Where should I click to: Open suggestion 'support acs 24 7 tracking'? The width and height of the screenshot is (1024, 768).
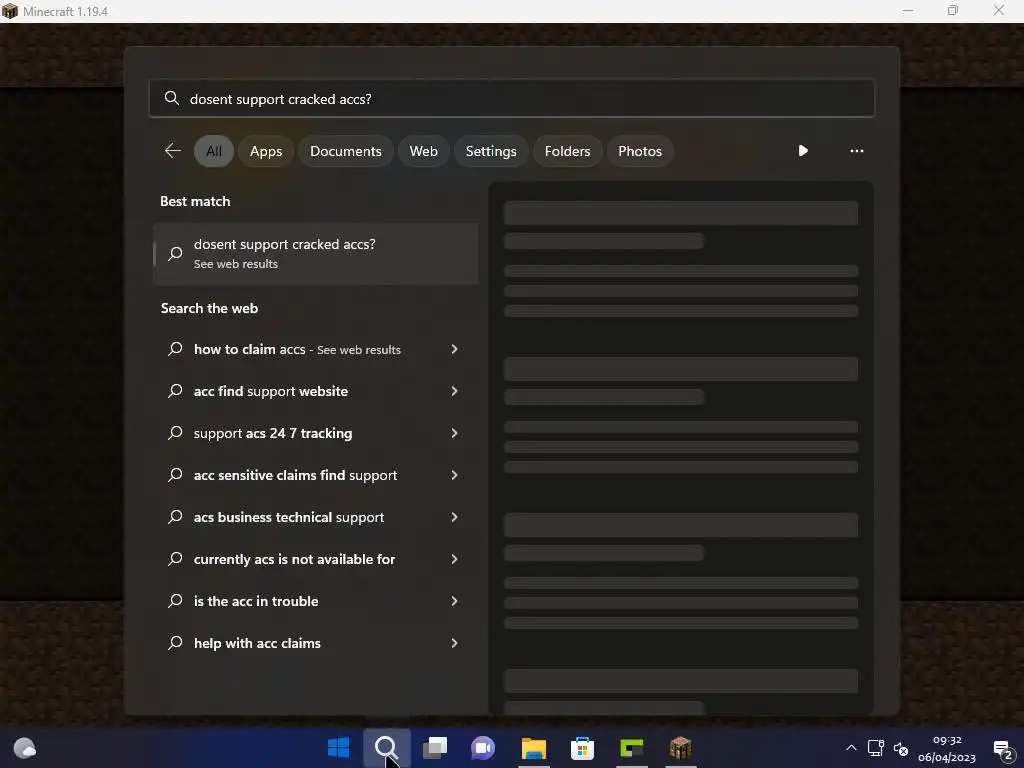(316, 433)
